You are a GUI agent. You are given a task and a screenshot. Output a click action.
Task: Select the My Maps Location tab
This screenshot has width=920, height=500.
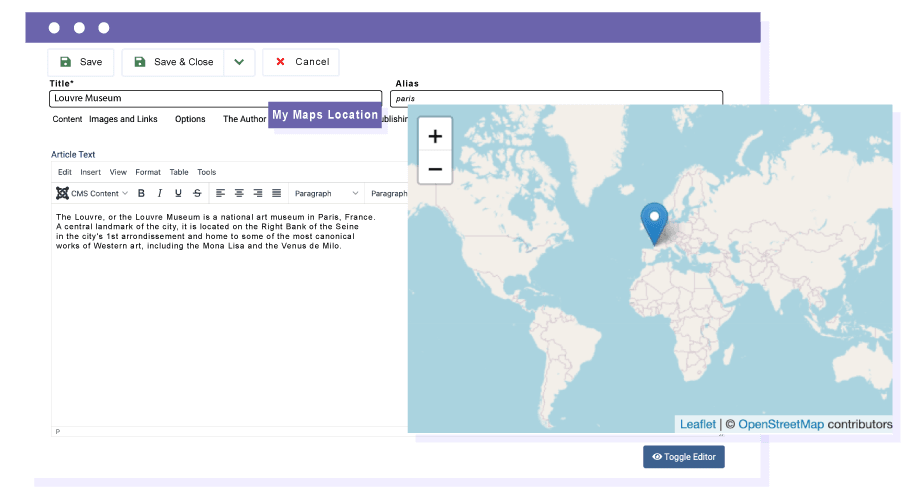[x=325, y=115]
